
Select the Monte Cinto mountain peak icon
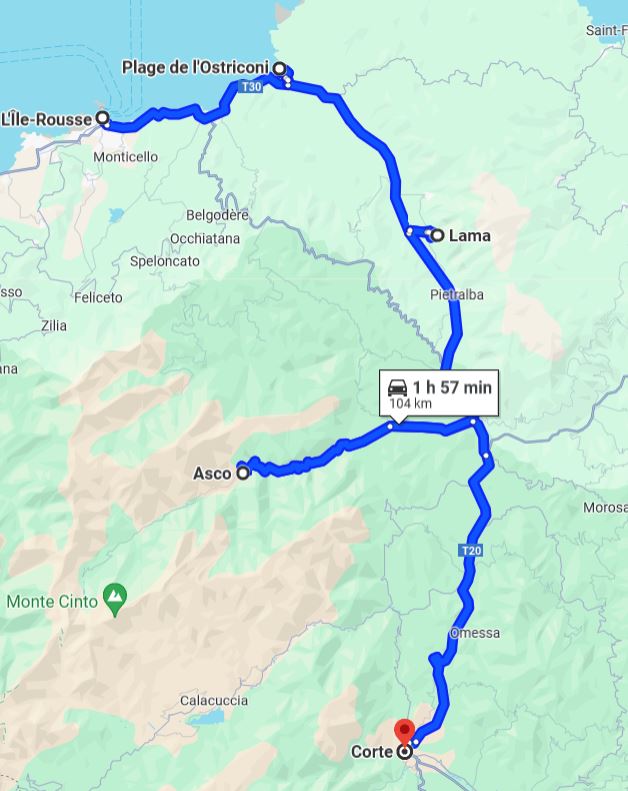(115, 599)
